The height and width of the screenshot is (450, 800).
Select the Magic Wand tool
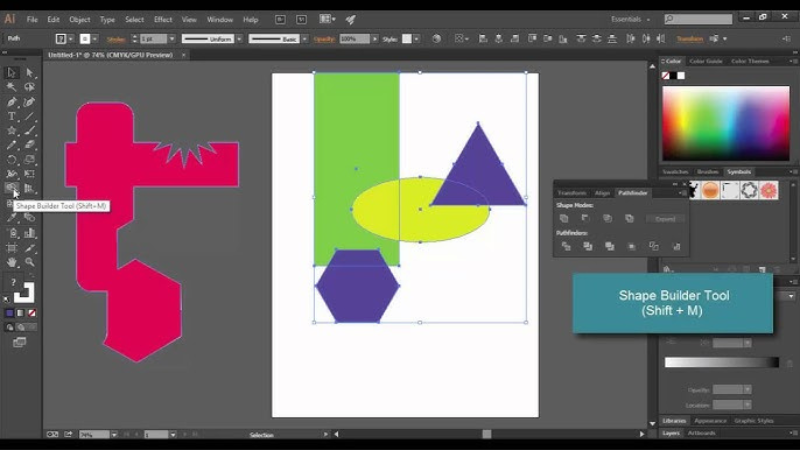11,87
